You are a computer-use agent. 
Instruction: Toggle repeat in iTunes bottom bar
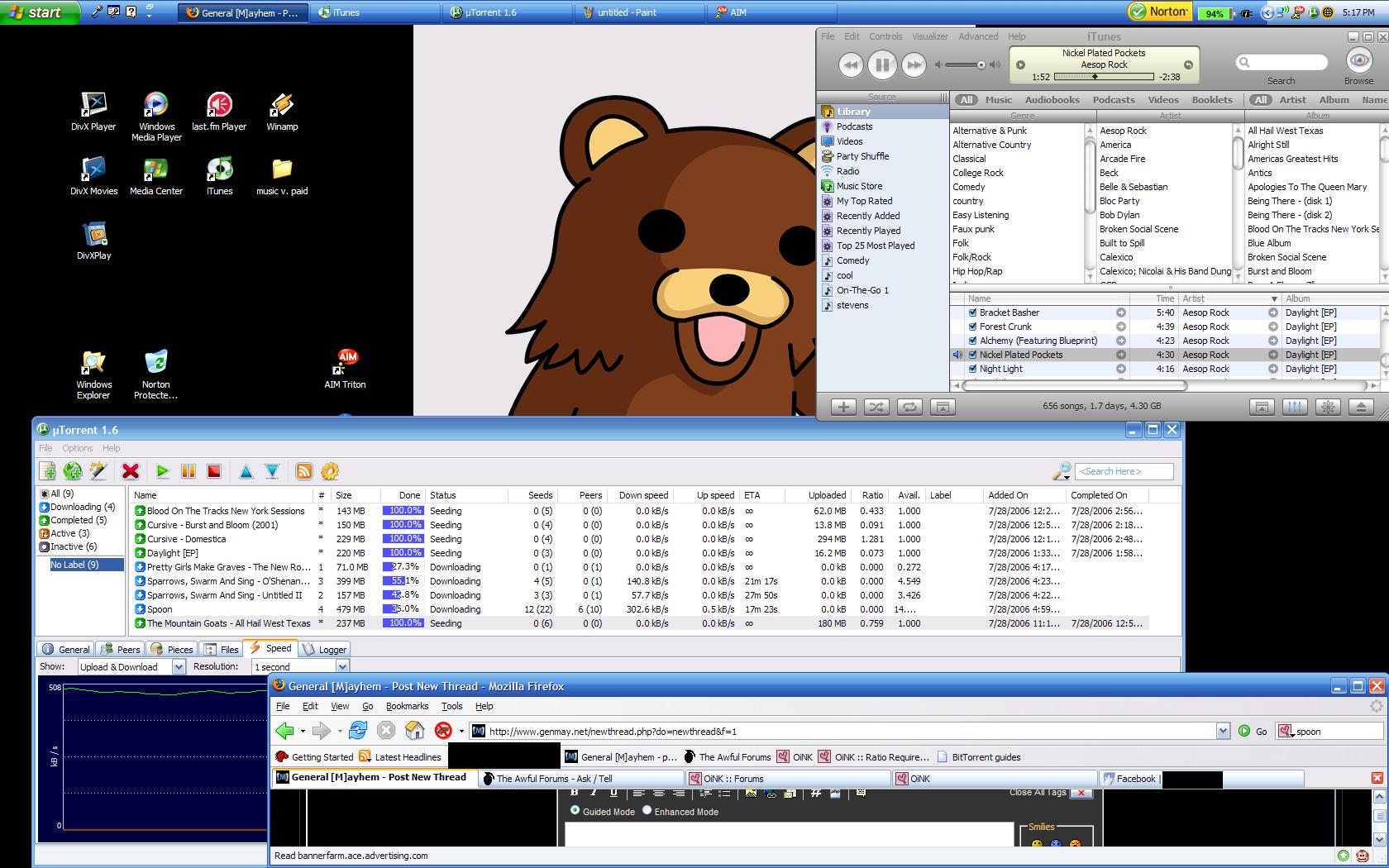909,407
